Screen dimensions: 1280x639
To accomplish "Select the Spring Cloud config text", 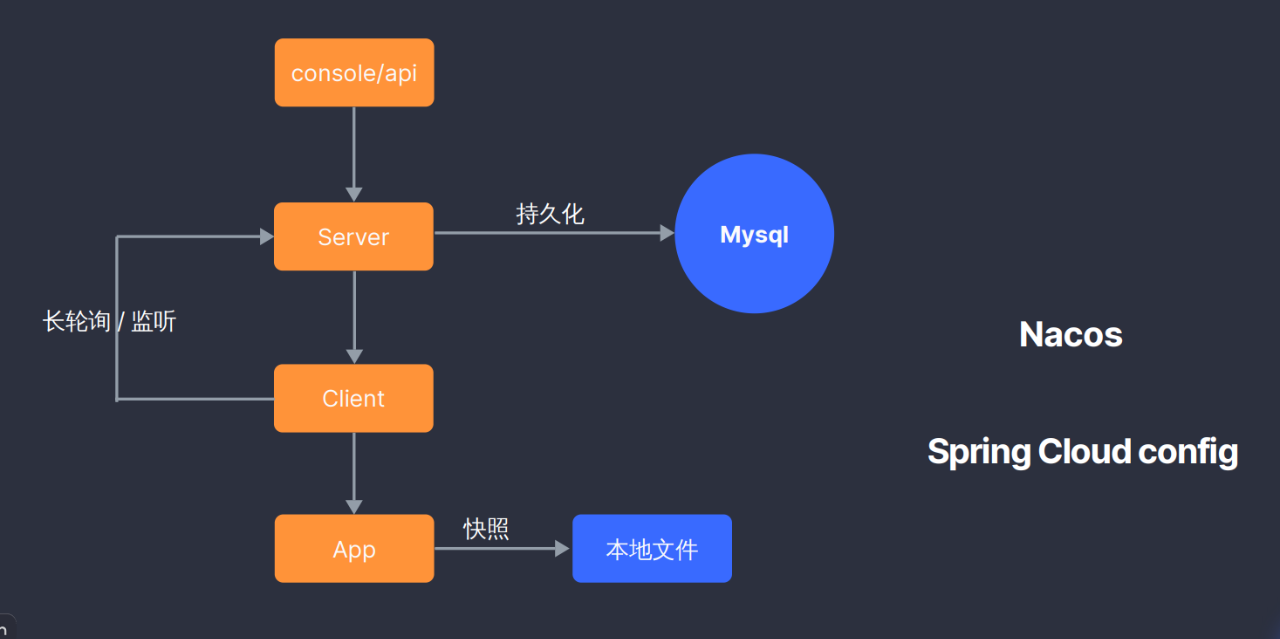I will (1083, 452).
